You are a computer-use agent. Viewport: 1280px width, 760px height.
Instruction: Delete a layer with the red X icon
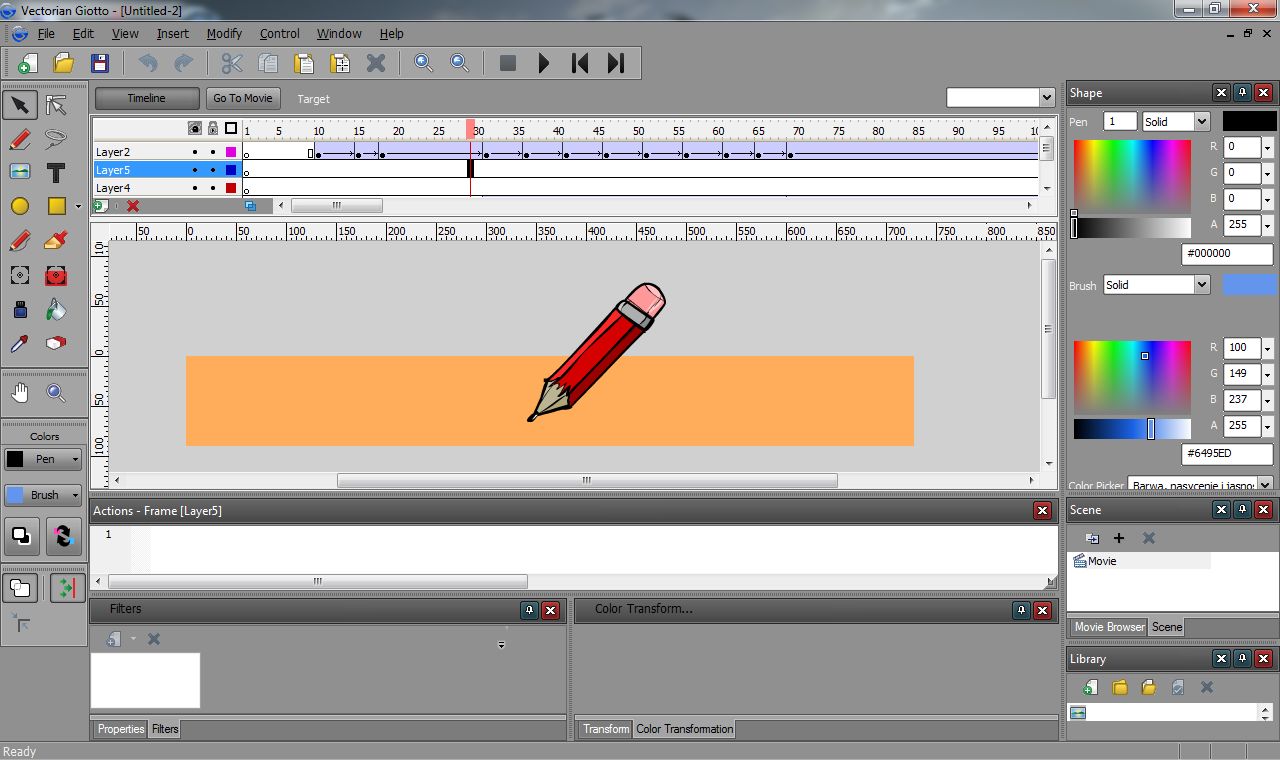click(132, 206)
